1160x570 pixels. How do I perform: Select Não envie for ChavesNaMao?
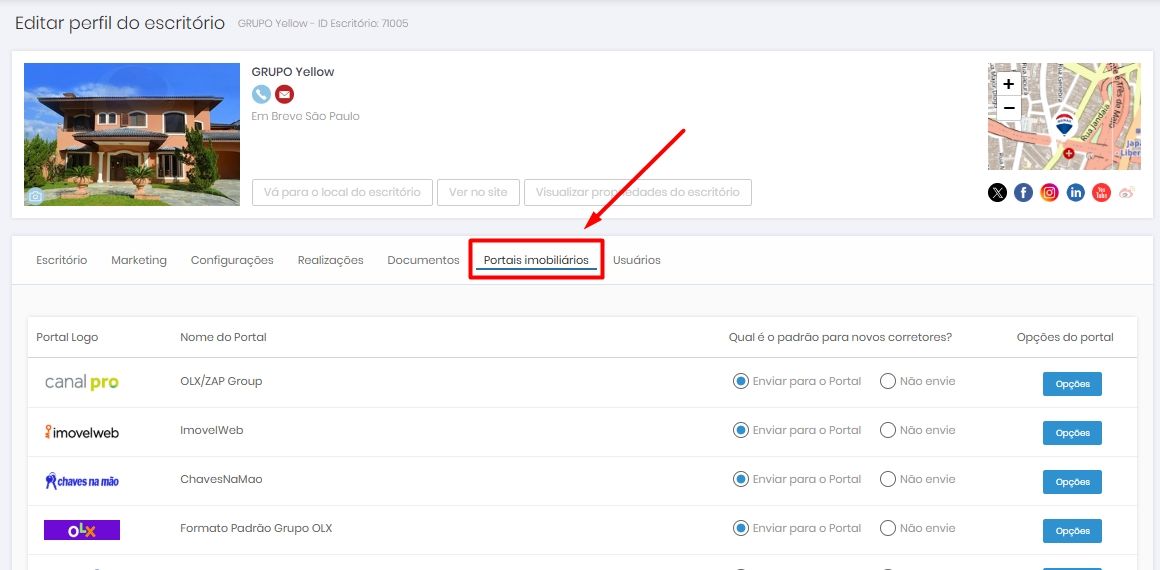coord(888,479)
